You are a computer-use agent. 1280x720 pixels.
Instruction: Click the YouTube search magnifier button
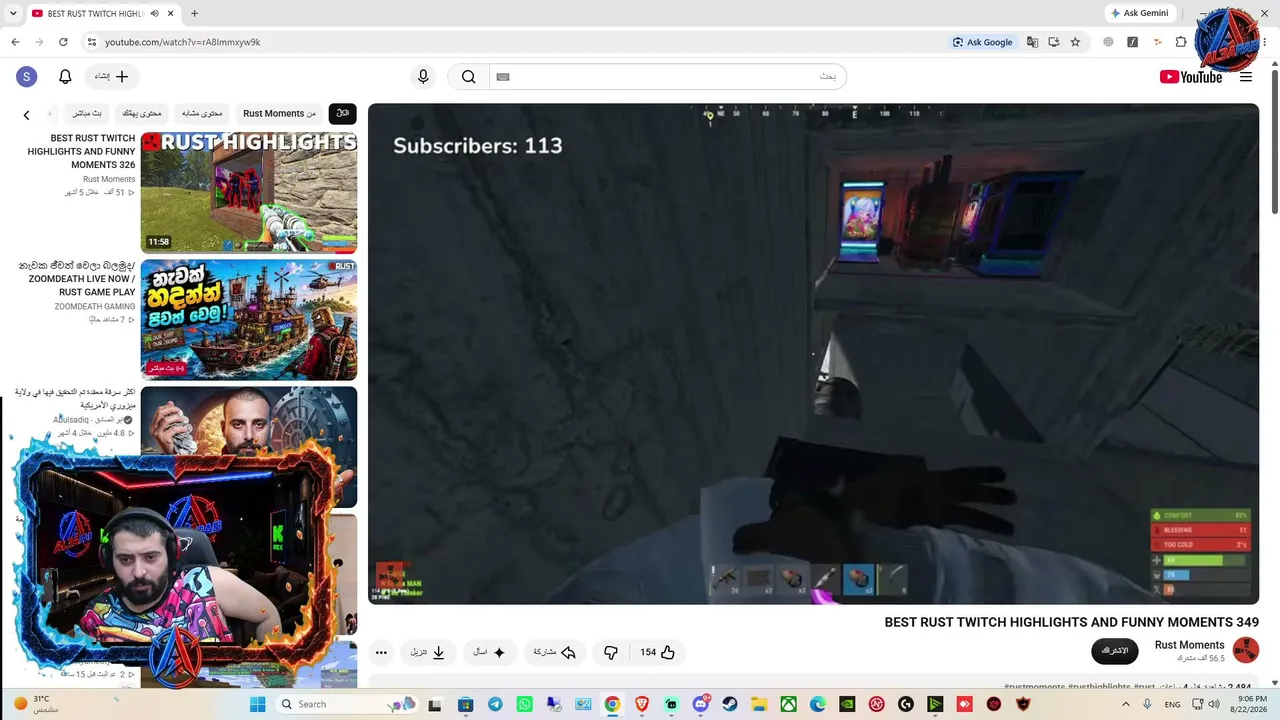(468, 77)
